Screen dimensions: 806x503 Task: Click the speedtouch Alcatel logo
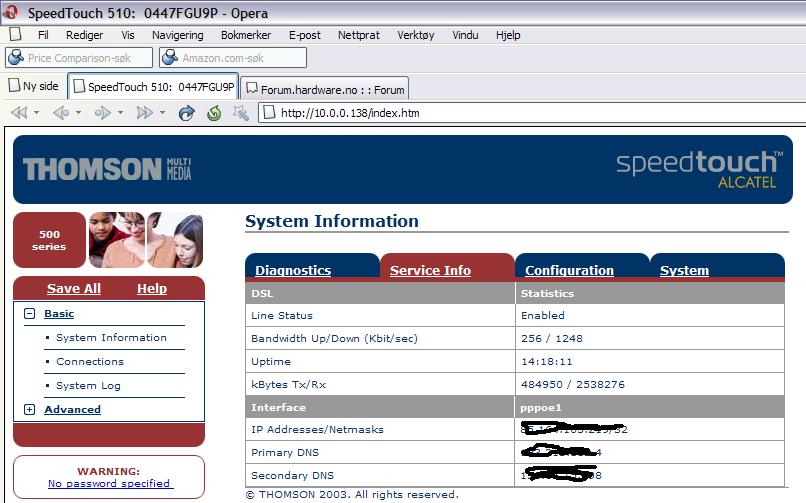click(700, 170)
